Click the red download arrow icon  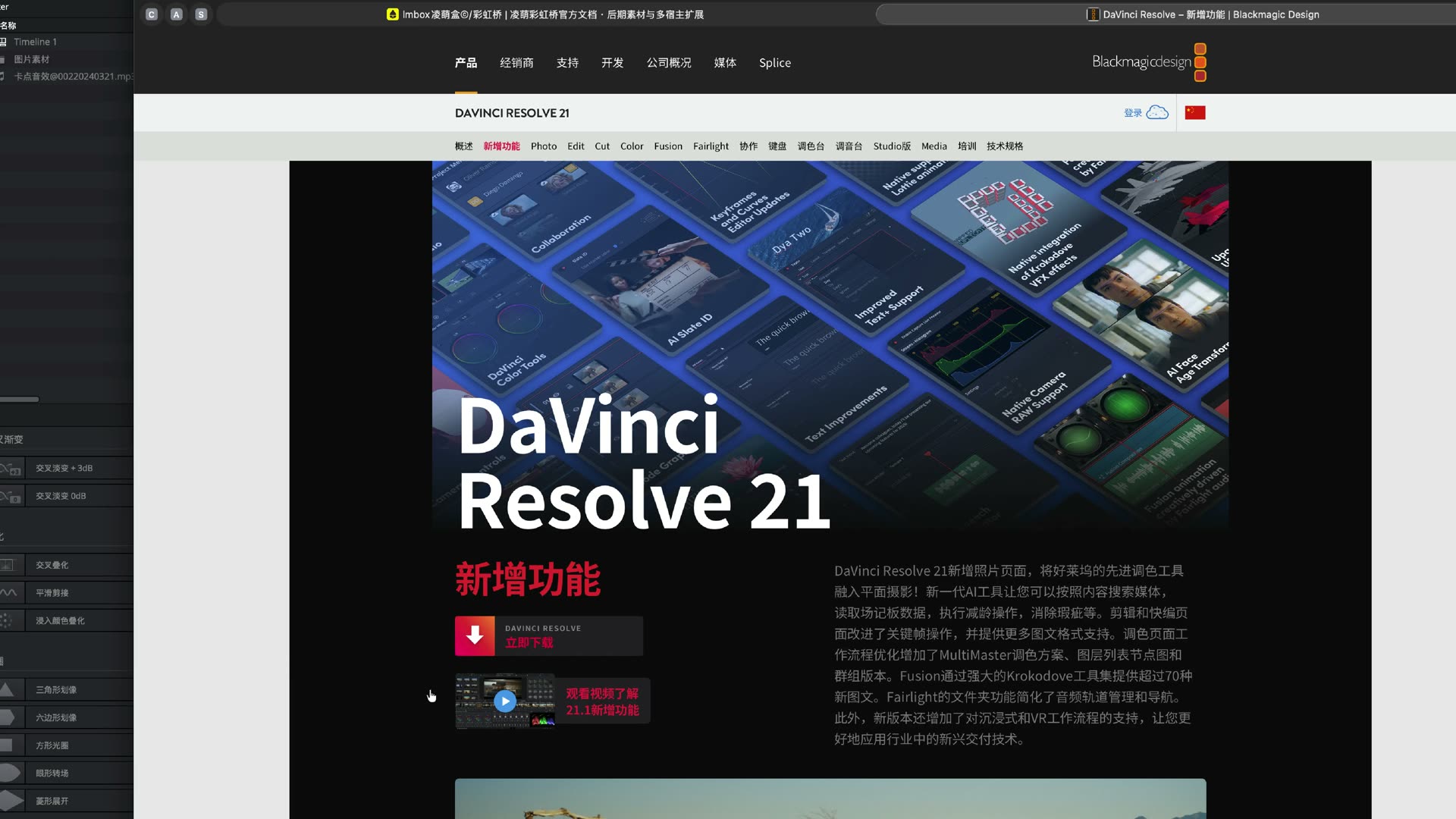pos(475,635)
